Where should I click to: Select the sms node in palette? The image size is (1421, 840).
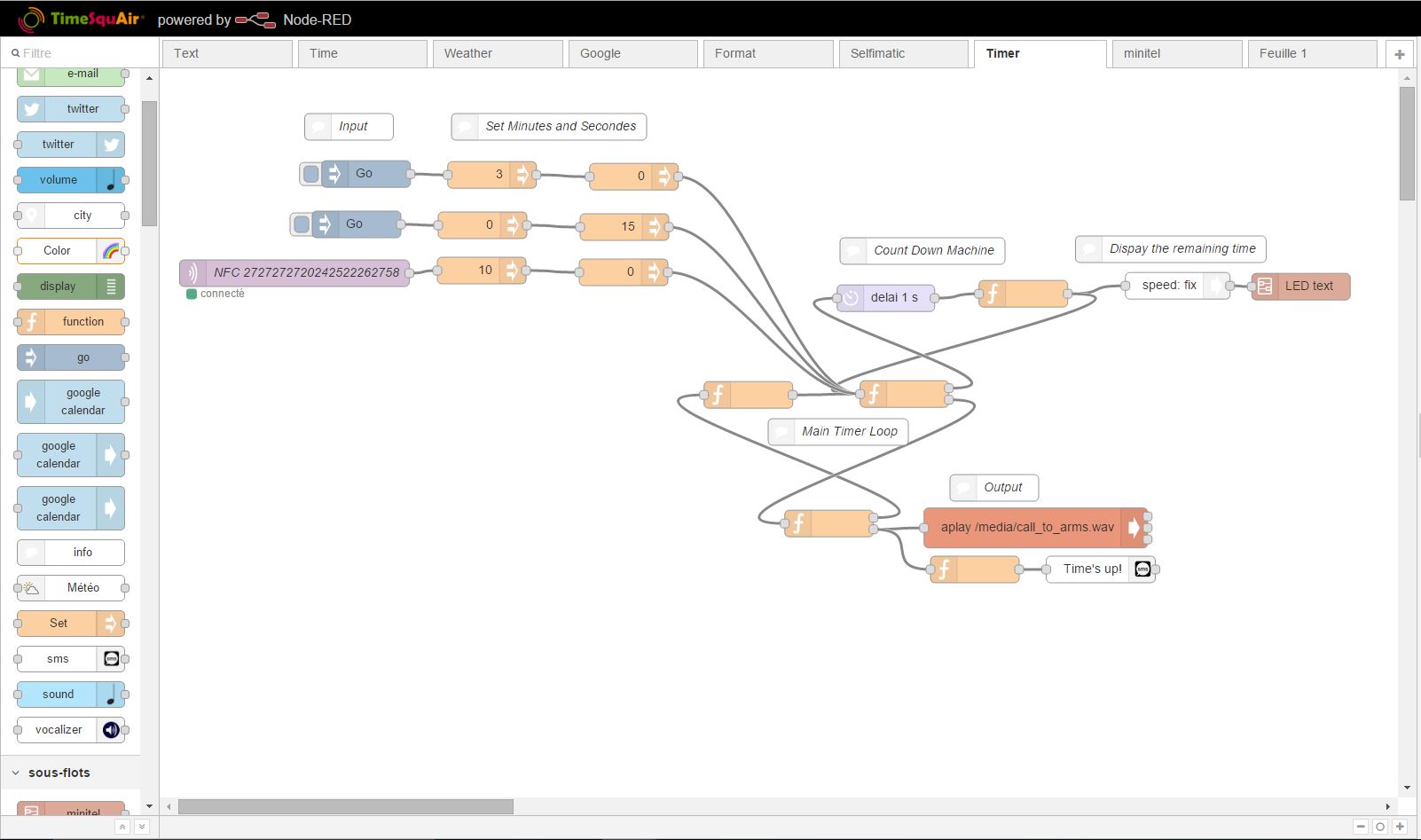(x=71, y=659)
